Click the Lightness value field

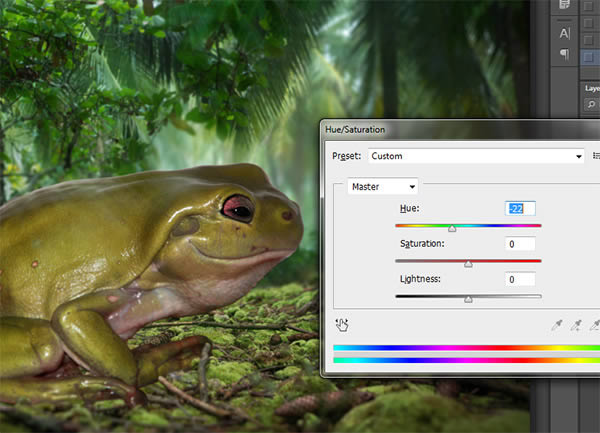[x=520, y=279]
